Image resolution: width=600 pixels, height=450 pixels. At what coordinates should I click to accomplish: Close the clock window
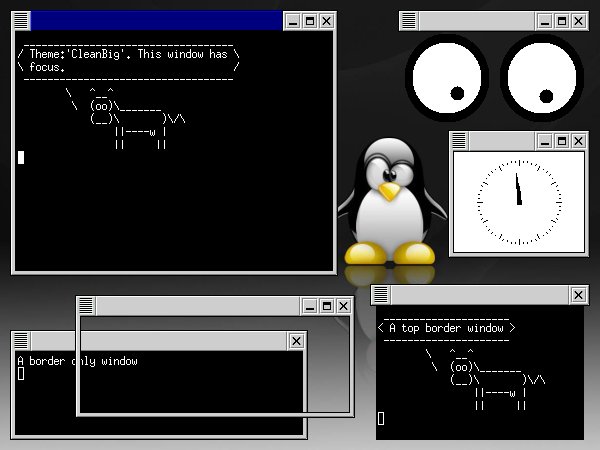coord(579,141)
